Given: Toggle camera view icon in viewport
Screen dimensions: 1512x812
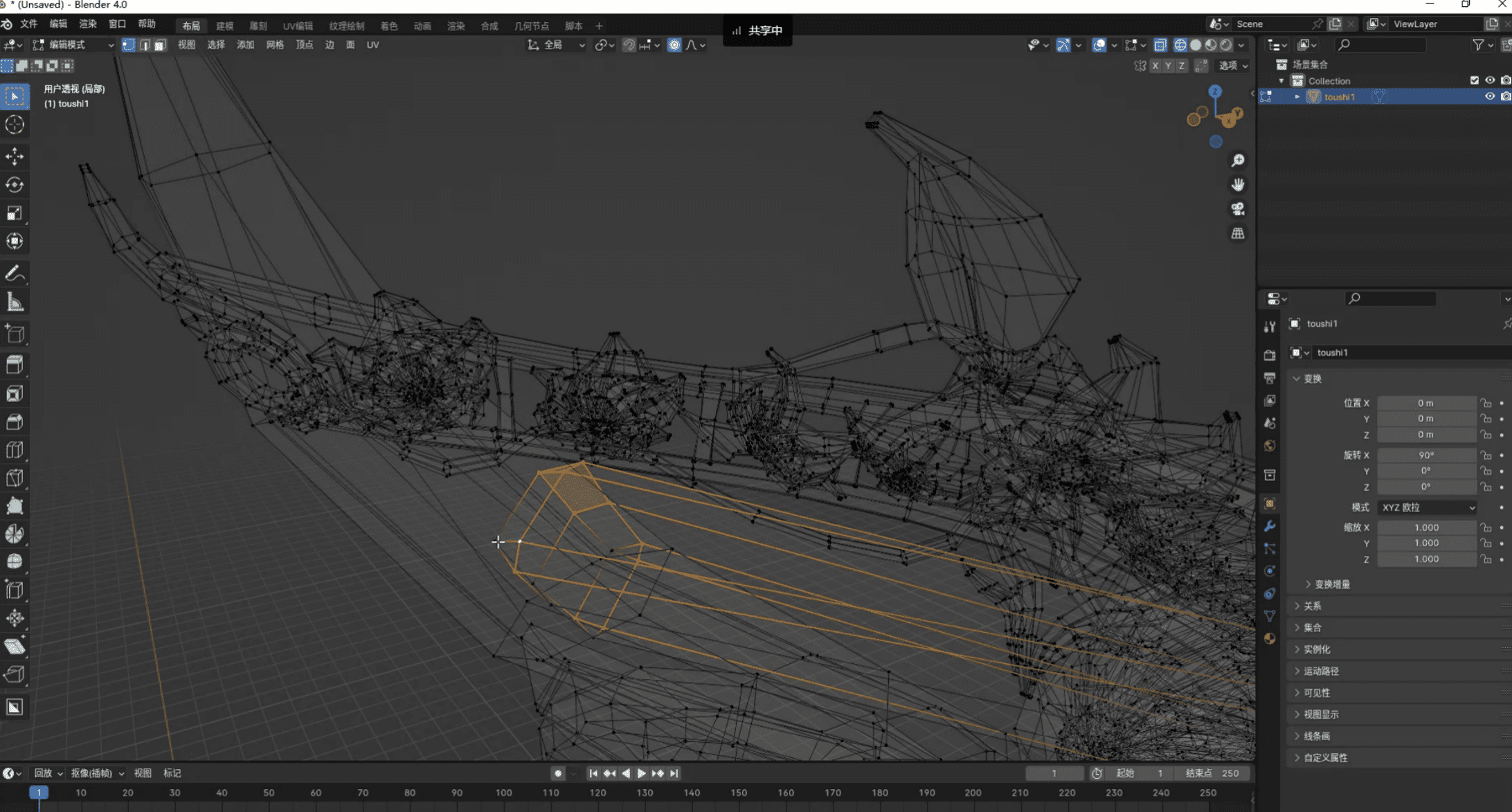Looking at the screenshot, I should pos(1238,208).
